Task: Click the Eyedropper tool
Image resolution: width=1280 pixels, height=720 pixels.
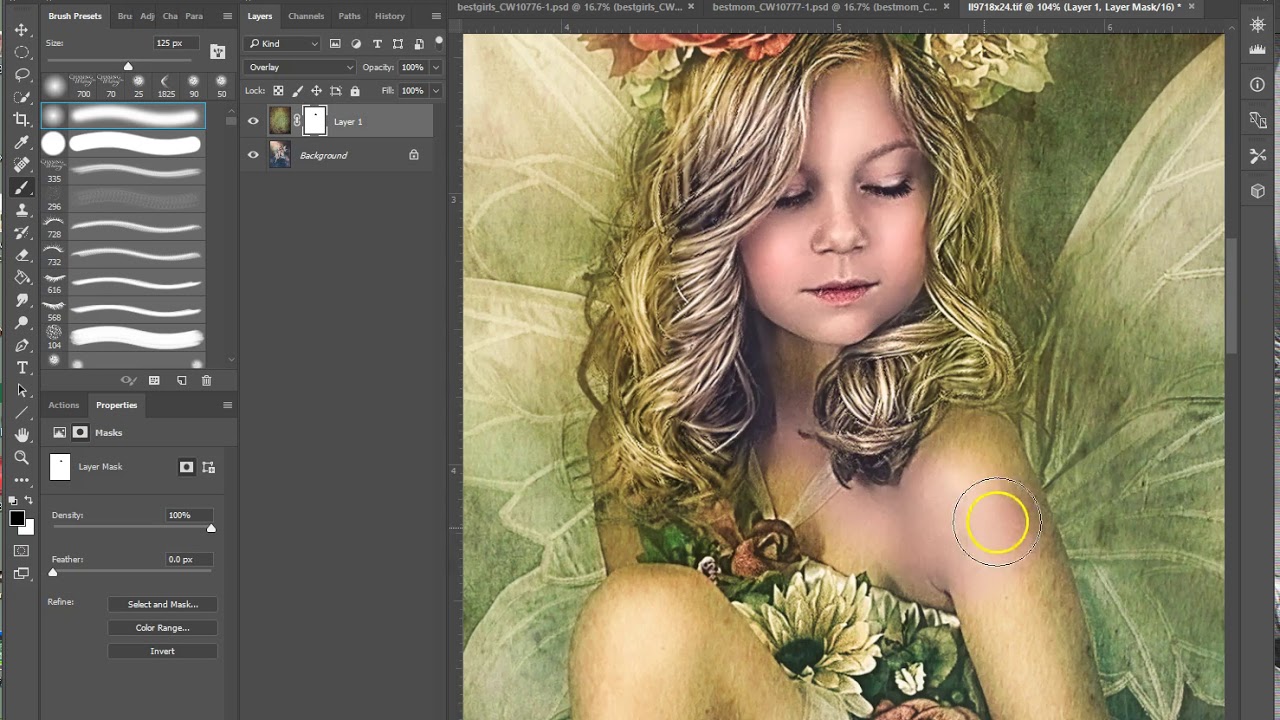Action: pos(22,142)
